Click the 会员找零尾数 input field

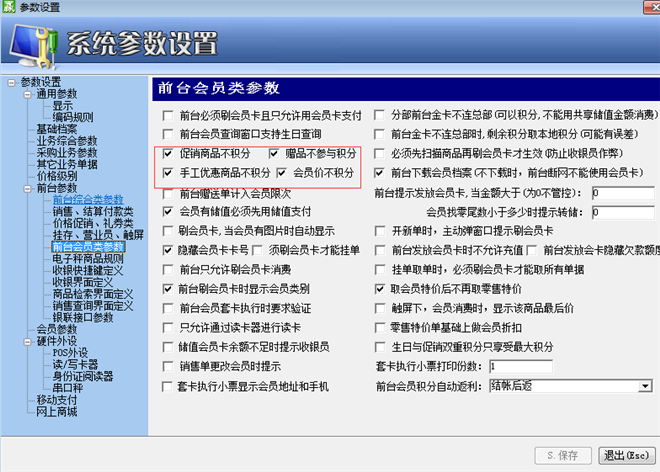(625, 212)
